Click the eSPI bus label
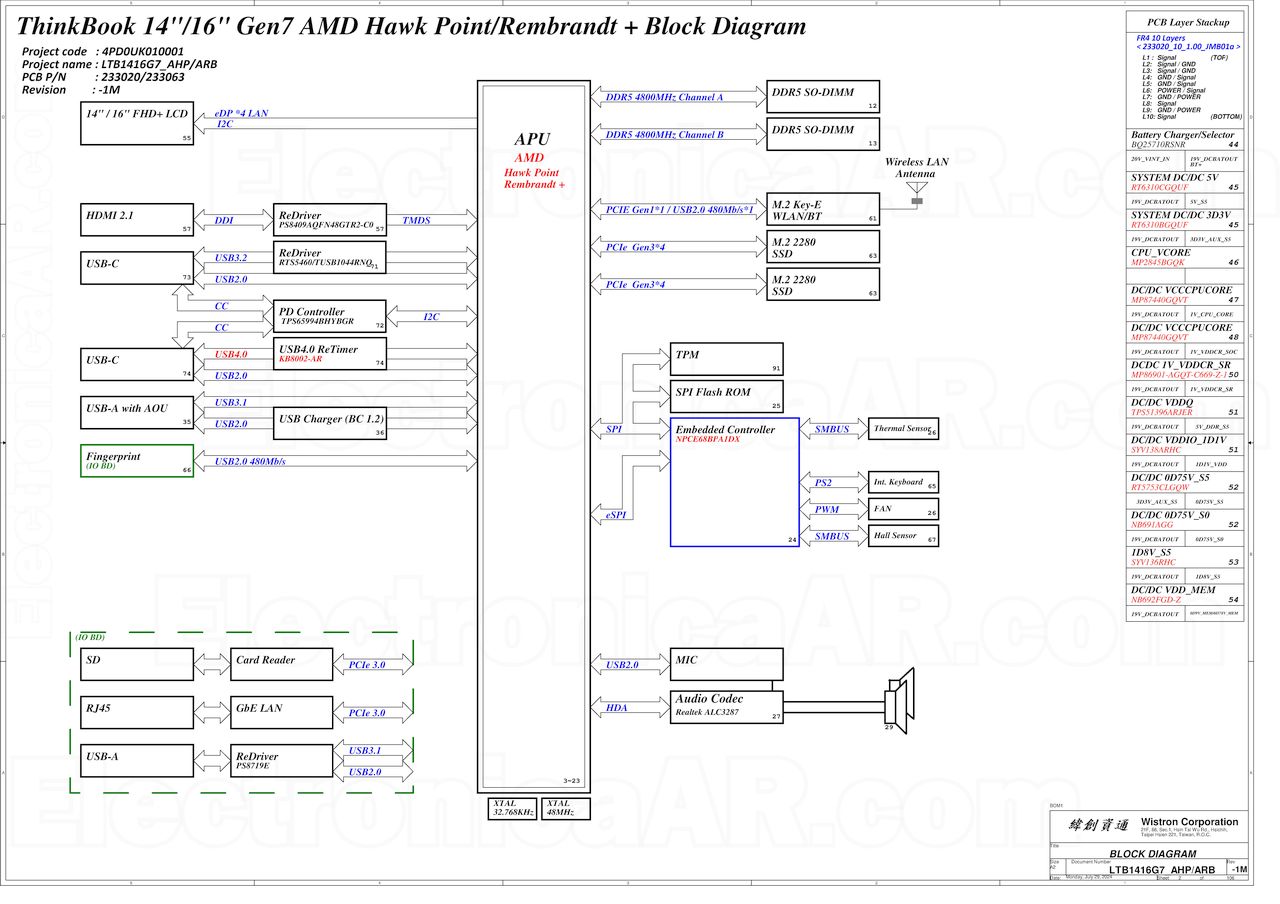1280x904 pixels. (615, 514)
